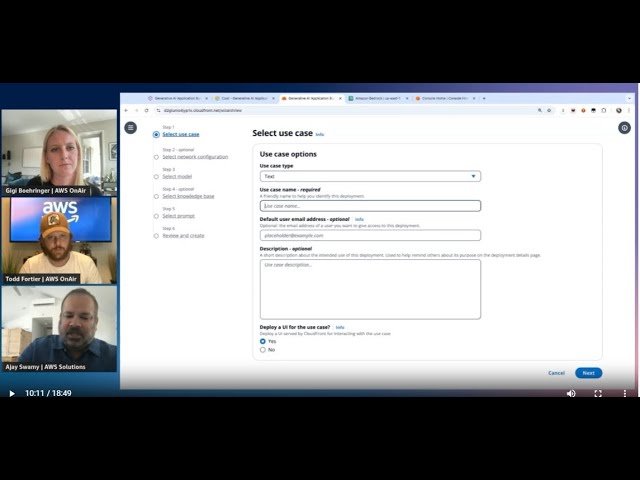Image resolution: width=640 pixels, height=480 pixels.
Task: Close the Console Home browser tab
Action: [474, 98]
